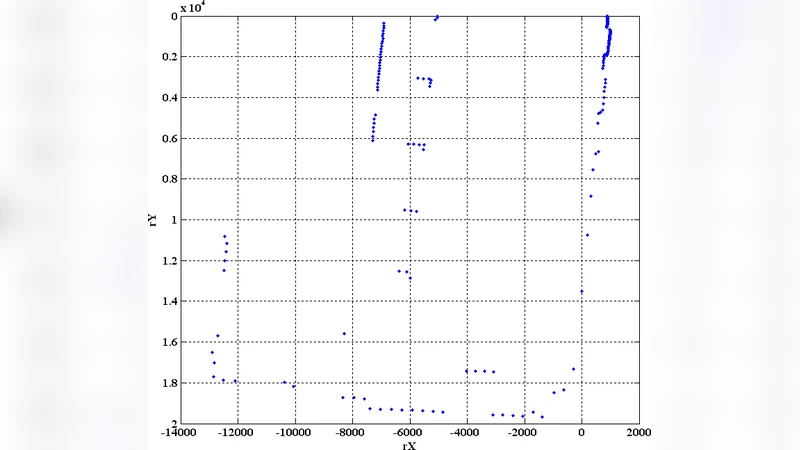Select the 2000 x-axis tick label
The width and height of the screenshot is (800, 450).
coord(639,433)
